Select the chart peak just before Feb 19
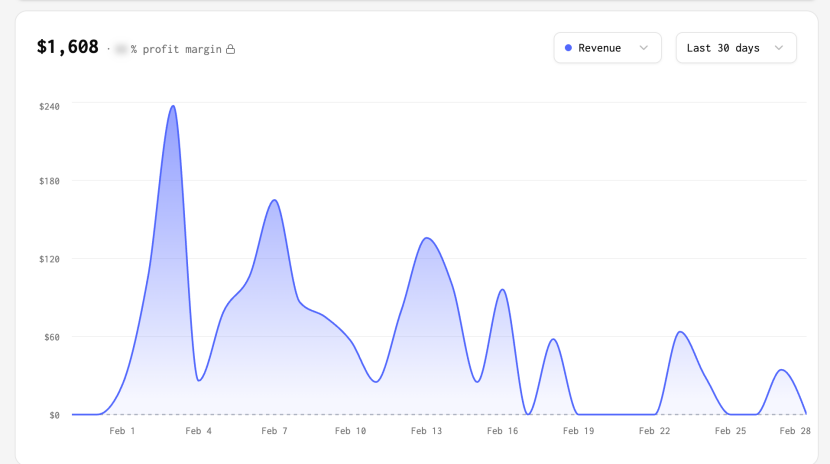The height and width of the screenshot is (464, 830). click(553, 340)
